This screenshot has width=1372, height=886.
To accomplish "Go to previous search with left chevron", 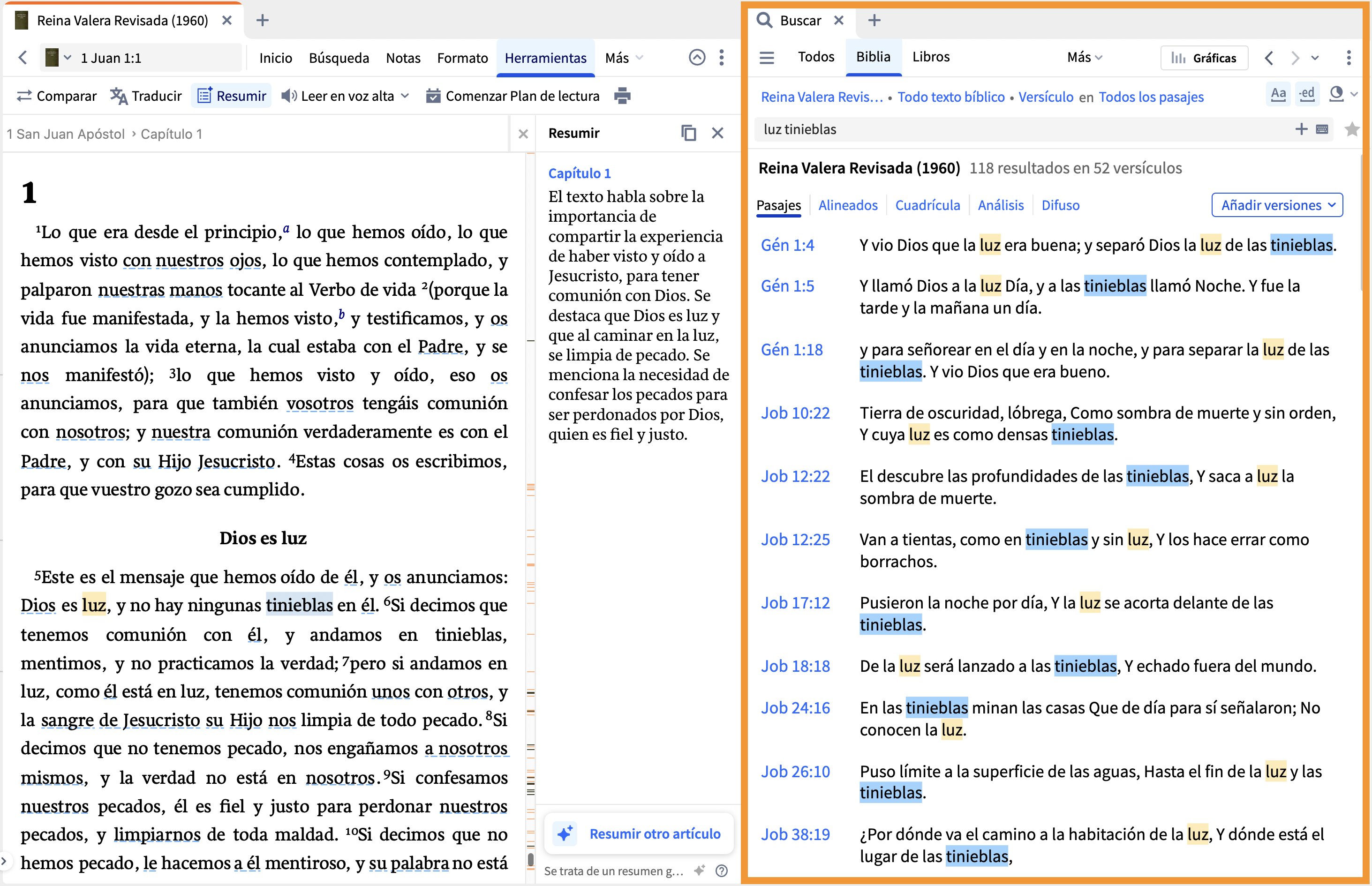I will (1269, 58).
